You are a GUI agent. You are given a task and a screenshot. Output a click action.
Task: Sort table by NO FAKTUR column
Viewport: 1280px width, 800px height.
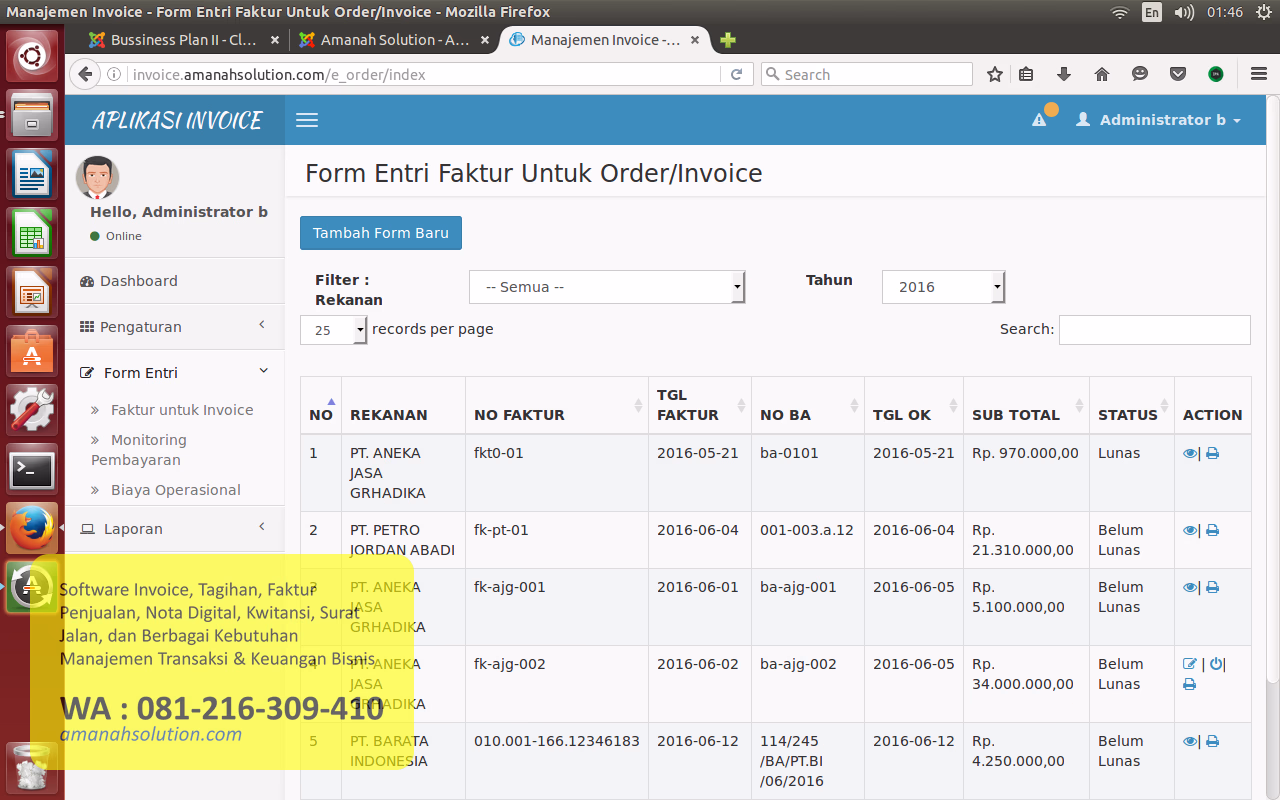point(557,405)
